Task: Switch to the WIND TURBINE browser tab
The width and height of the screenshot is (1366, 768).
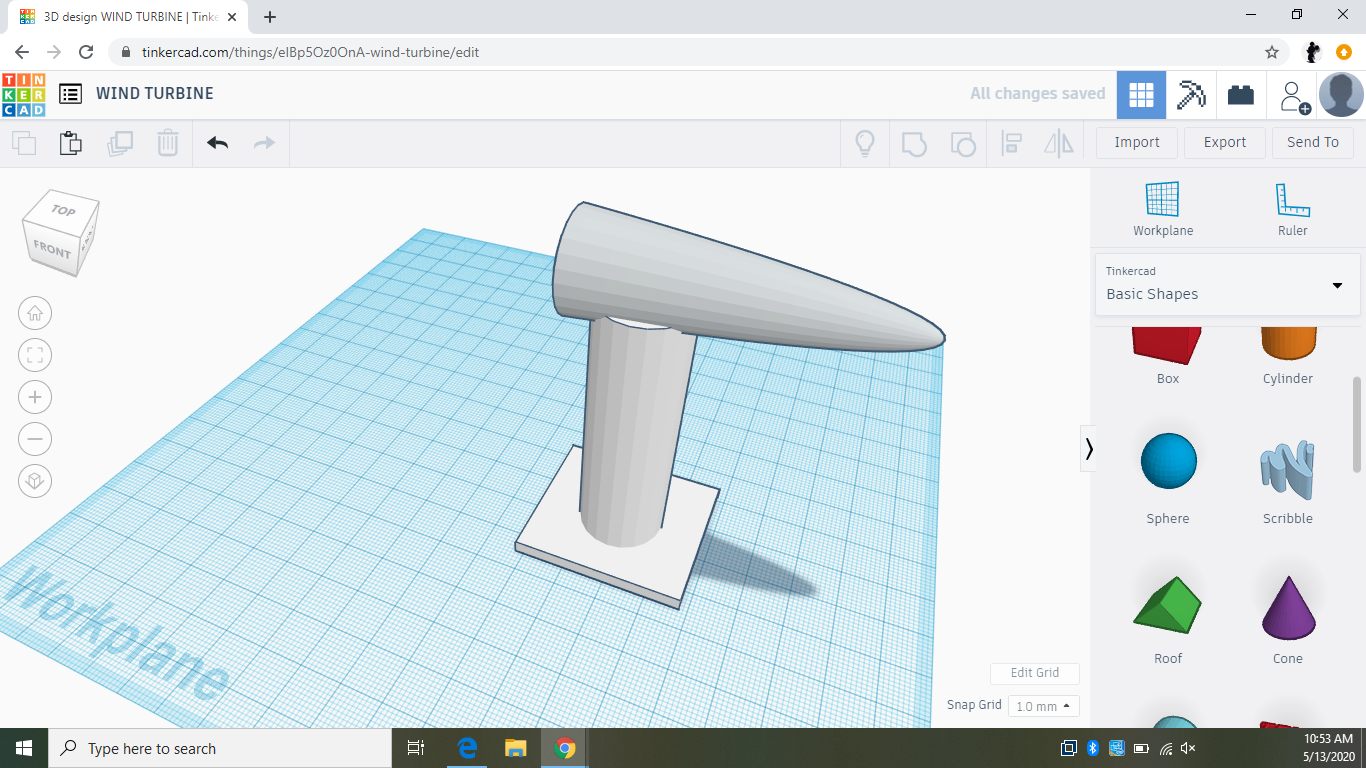Action: (x=120, y=17)
